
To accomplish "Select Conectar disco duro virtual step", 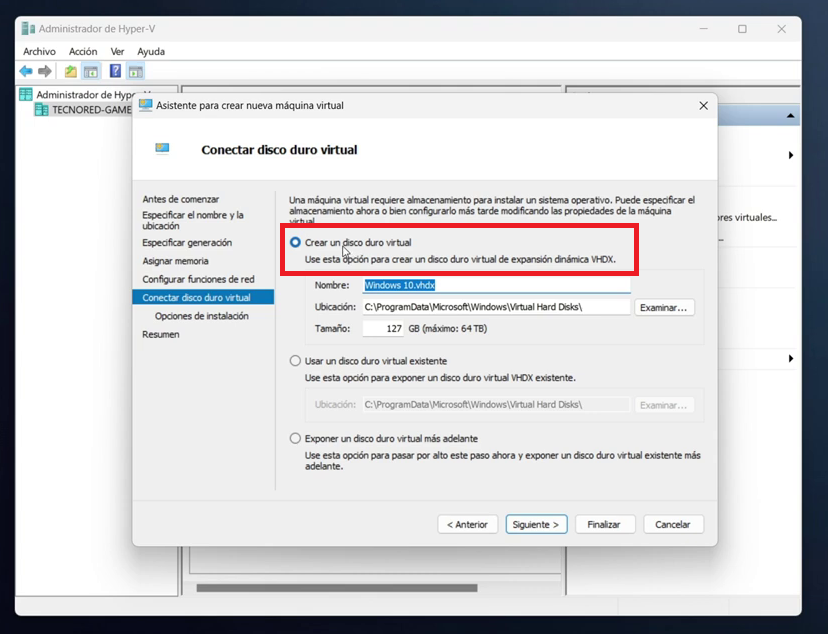I will 203,297.
